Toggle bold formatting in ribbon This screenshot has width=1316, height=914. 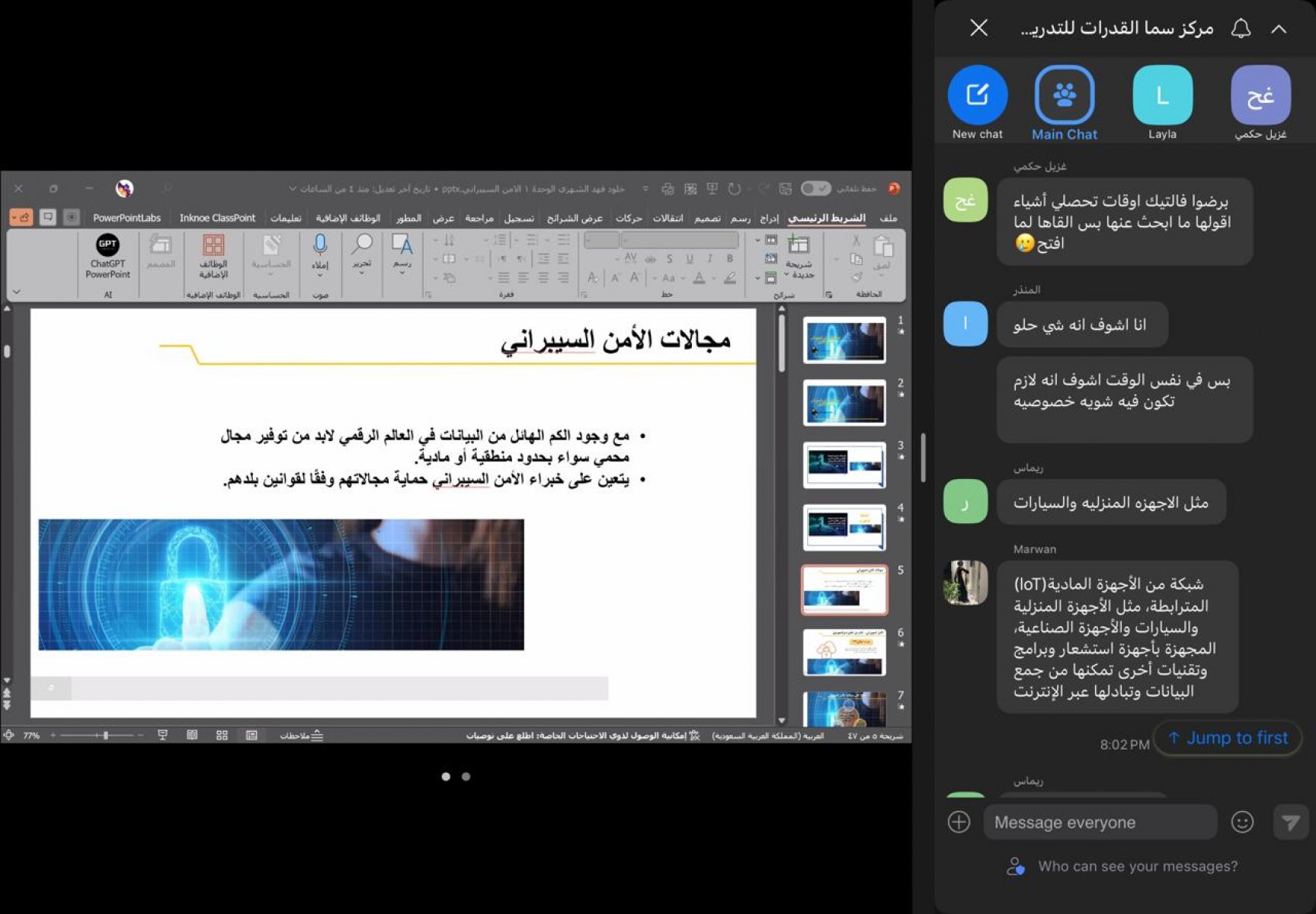pyautogui.click(x=729, y=259)
